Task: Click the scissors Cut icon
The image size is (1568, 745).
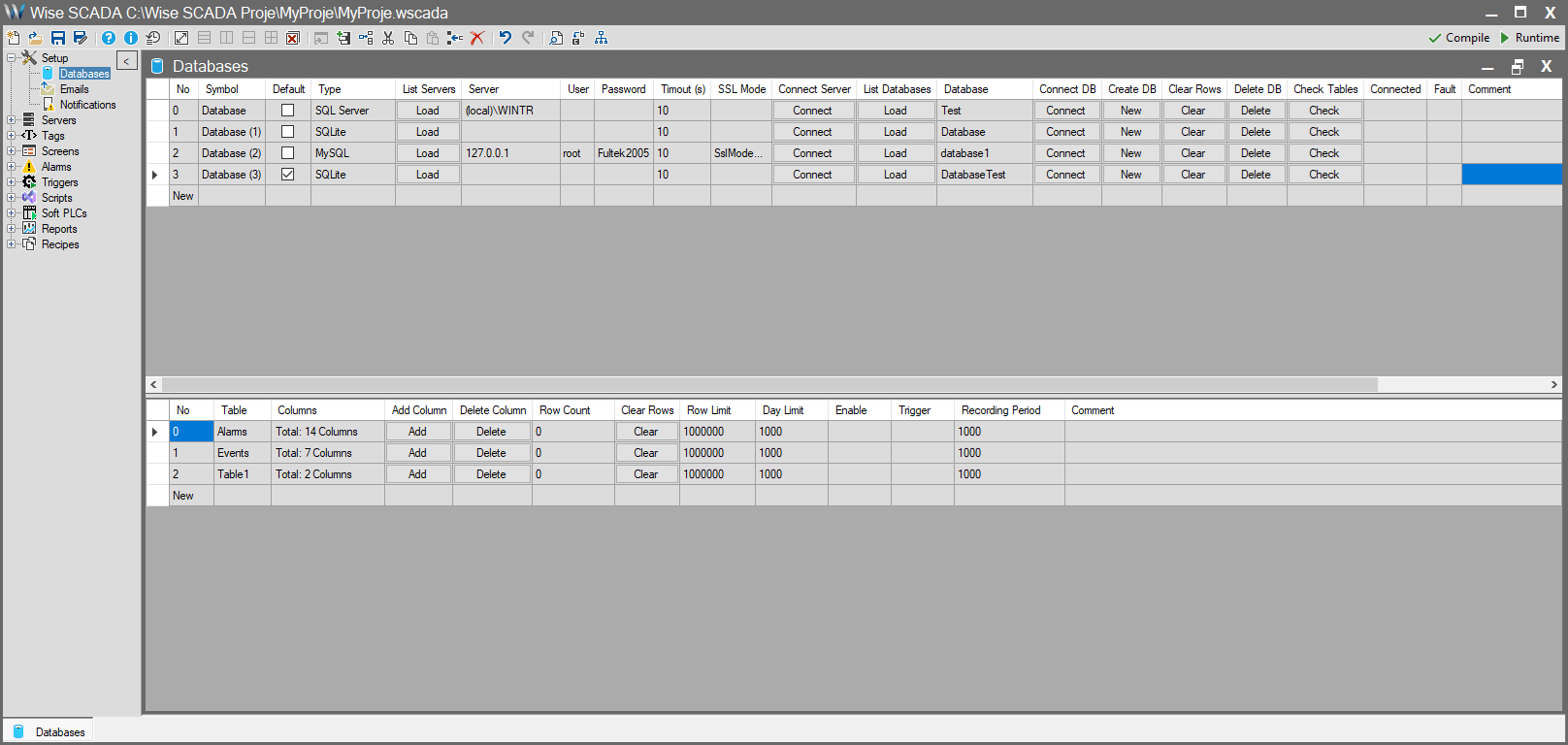Action: 388,38
